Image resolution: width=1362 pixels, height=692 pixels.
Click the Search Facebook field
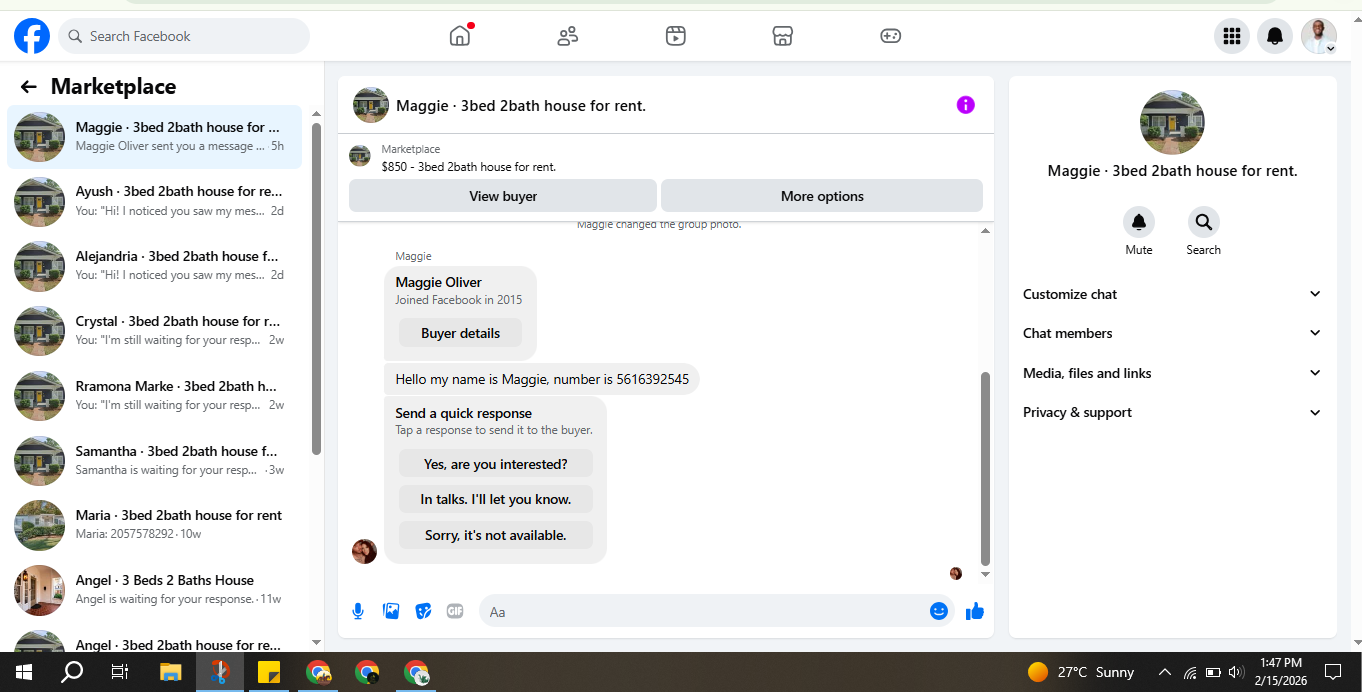tap(184, 36)
